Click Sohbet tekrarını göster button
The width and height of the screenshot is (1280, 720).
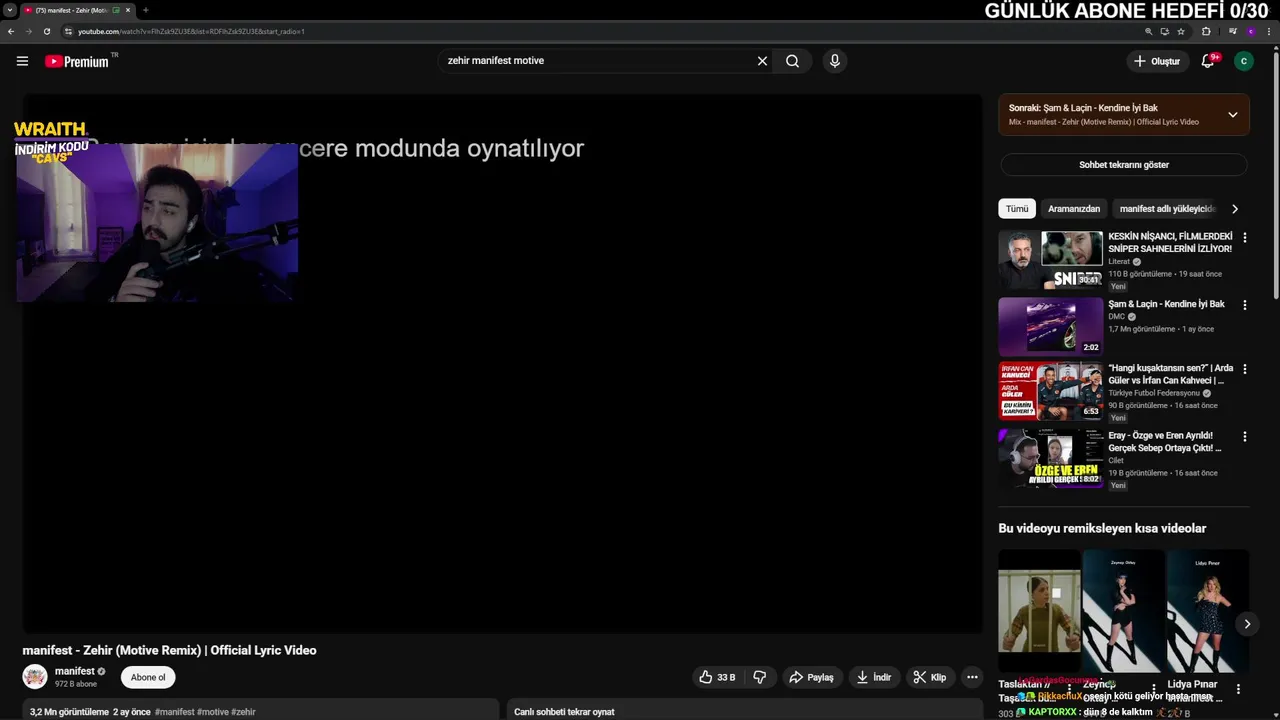click(x=1124, y=165)
